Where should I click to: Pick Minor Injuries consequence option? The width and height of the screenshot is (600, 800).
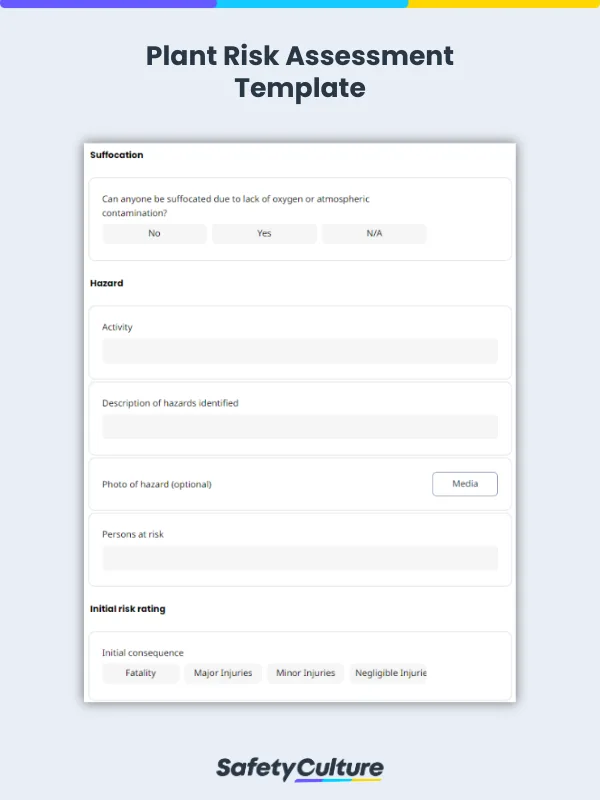coord(305,673)
